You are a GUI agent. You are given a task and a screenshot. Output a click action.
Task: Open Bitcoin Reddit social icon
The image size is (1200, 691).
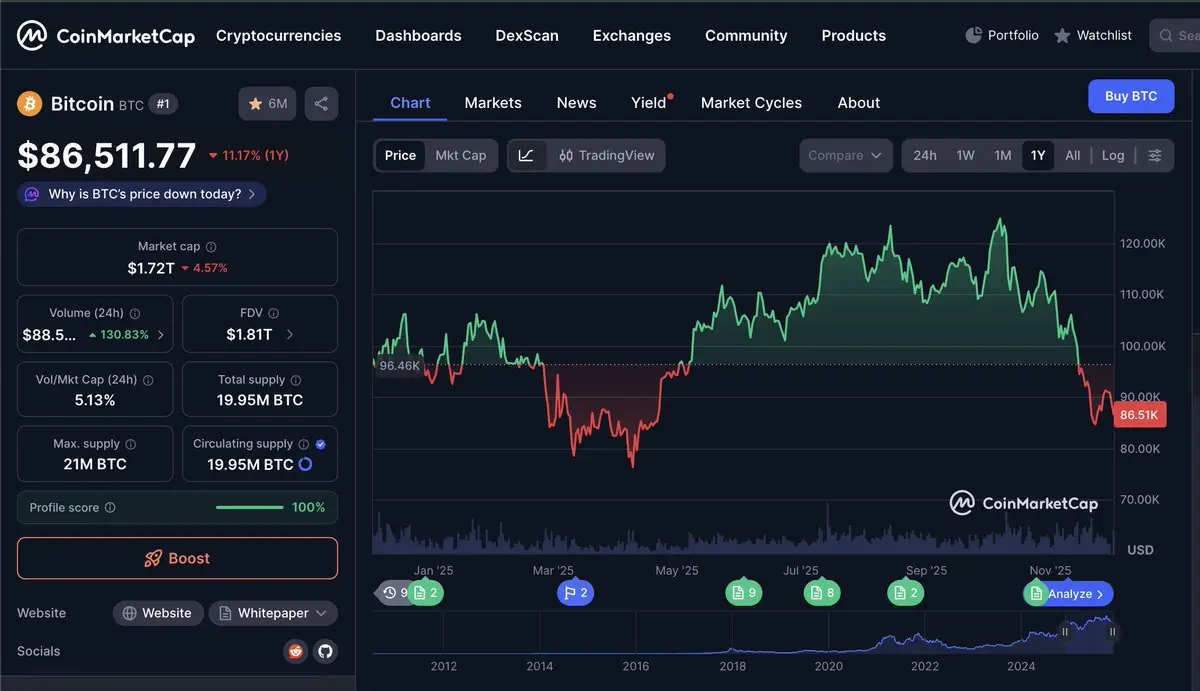tap(295, 651)
